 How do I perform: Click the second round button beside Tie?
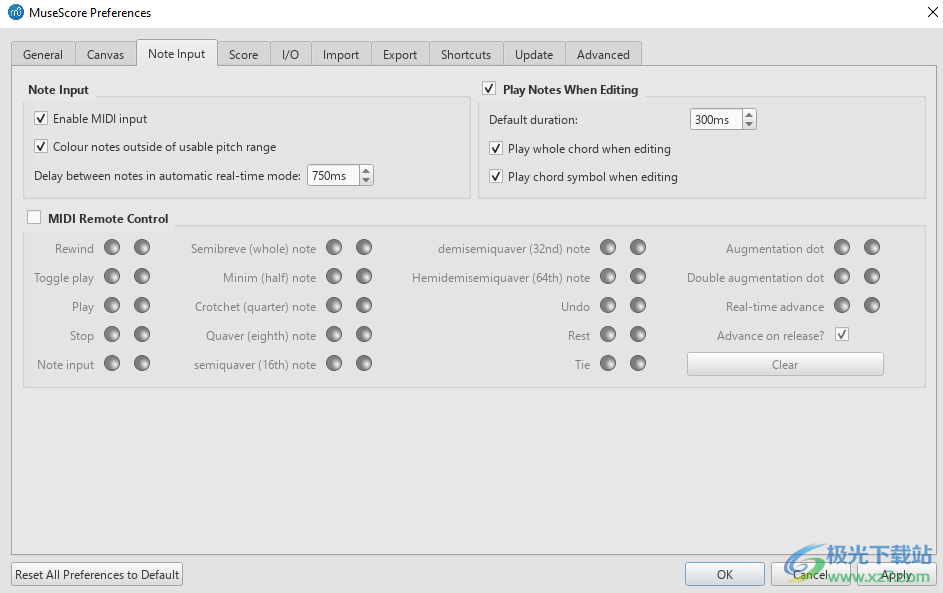point(638,364)
